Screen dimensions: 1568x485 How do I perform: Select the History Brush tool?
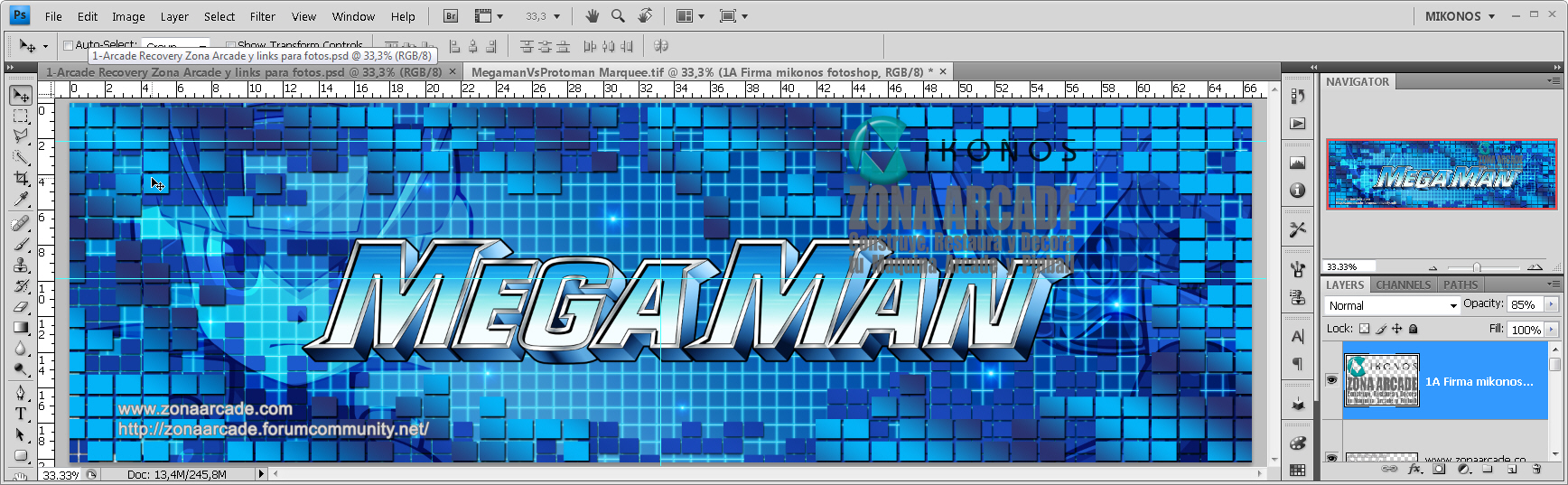pos(20,285)
